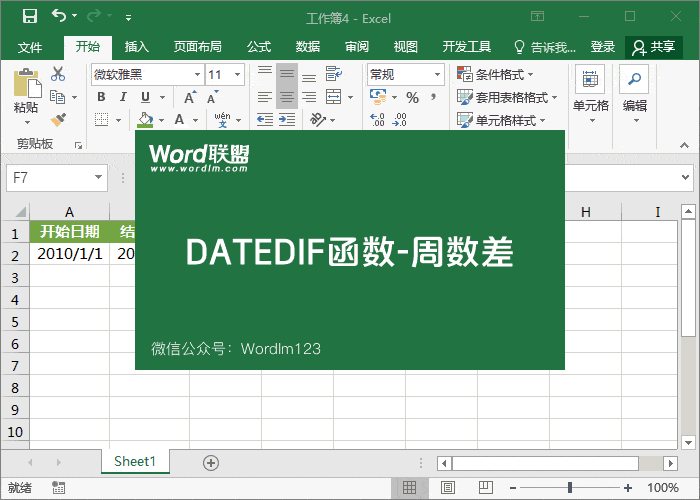Screen dimensions: 700x500
Task: Open the 公式 ribbon tab
Action: [259, 47]
